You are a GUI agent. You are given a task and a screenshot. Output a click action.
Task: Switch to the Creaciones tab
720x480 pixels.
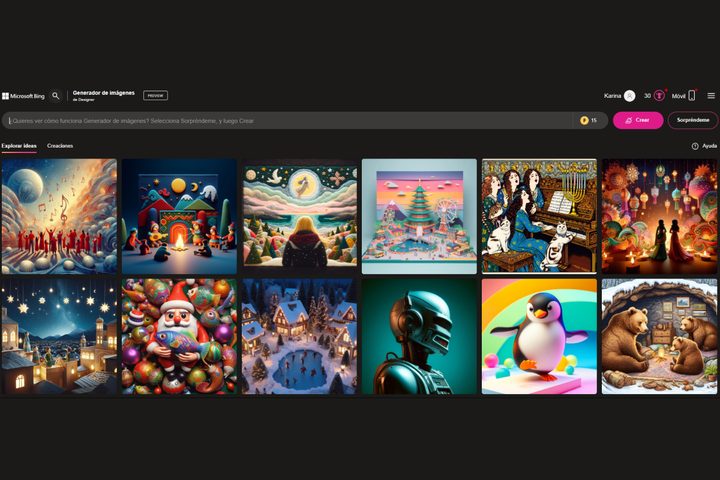[60, 146]
